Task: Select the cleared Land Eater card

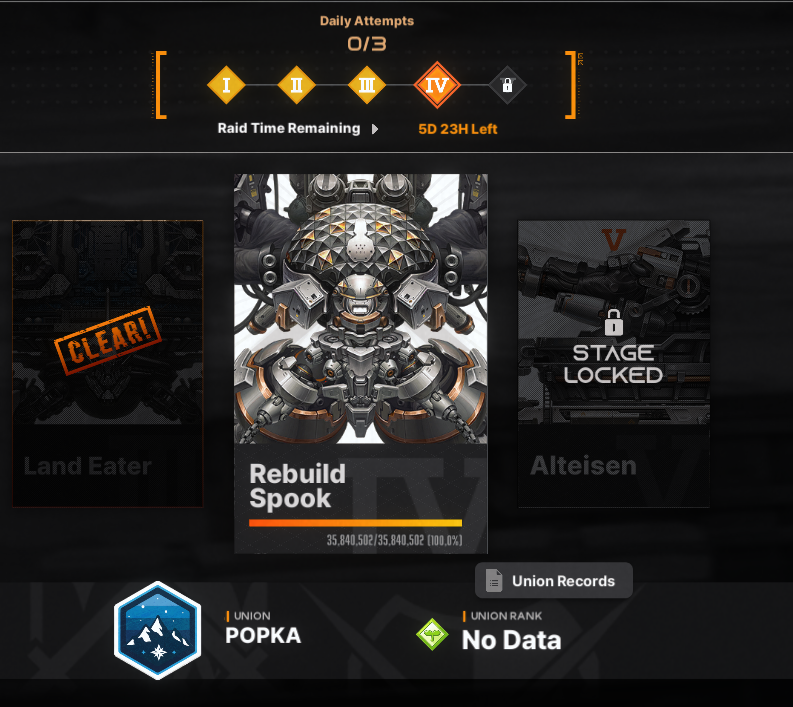Action: 108,364
